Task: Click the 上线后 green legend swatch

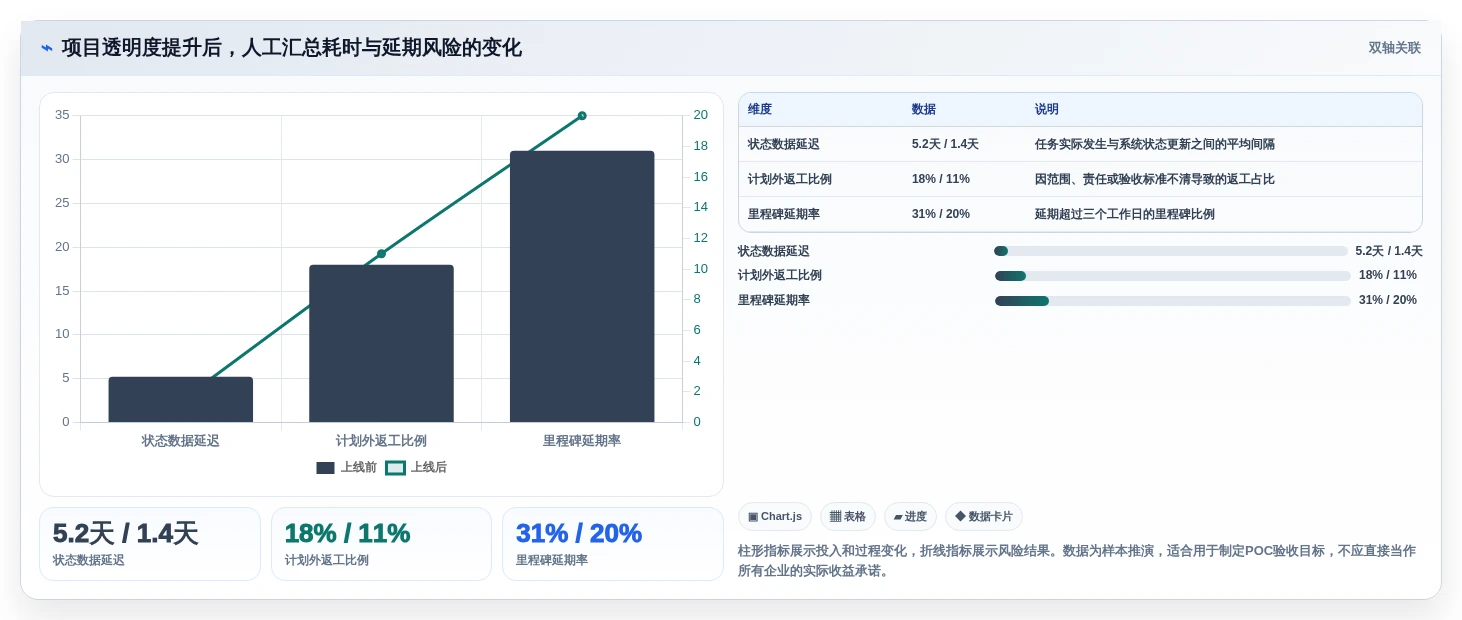Action: (395, 468)
